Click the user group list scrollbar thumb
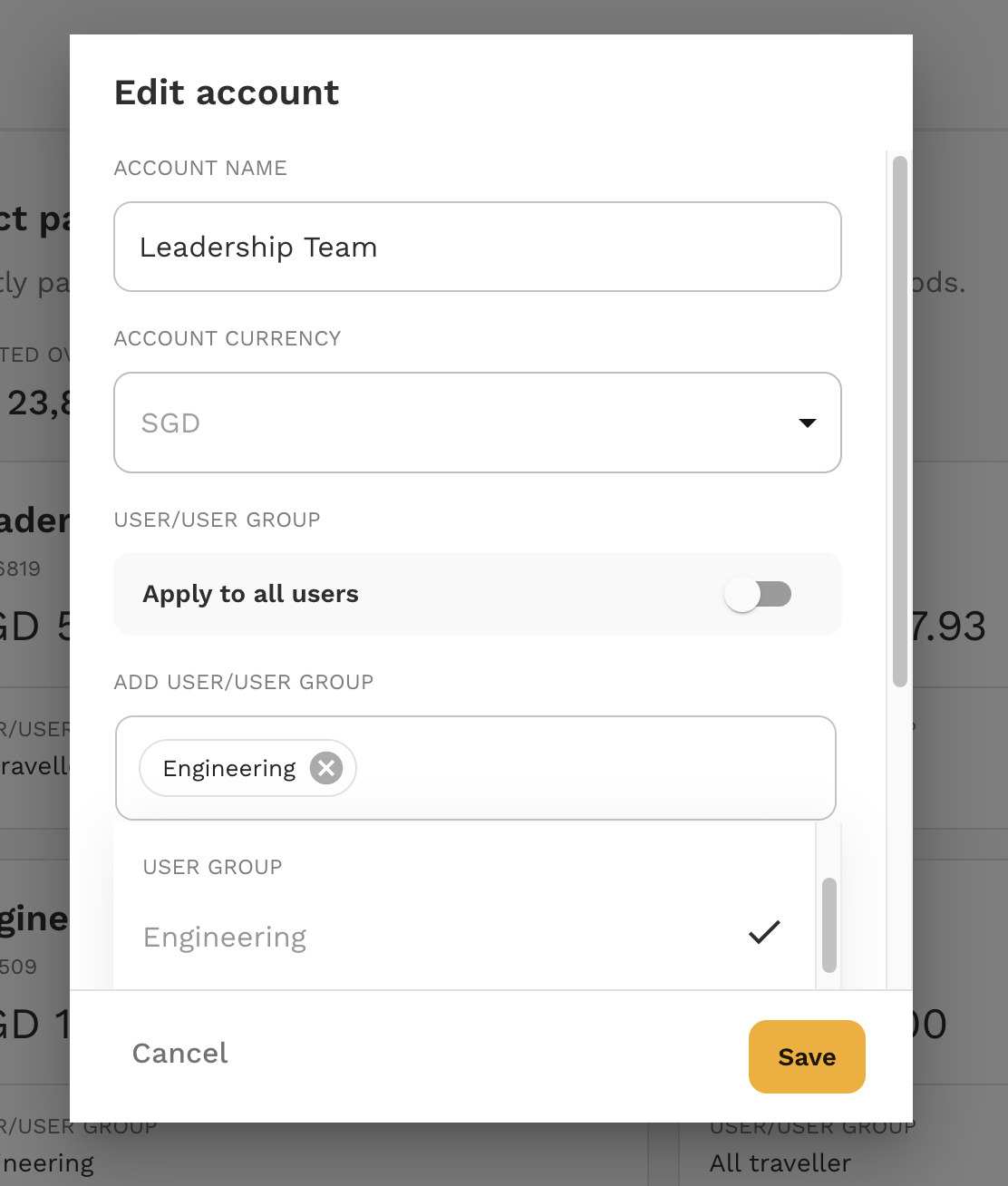1008x1186 pixels. coord(829,925)
